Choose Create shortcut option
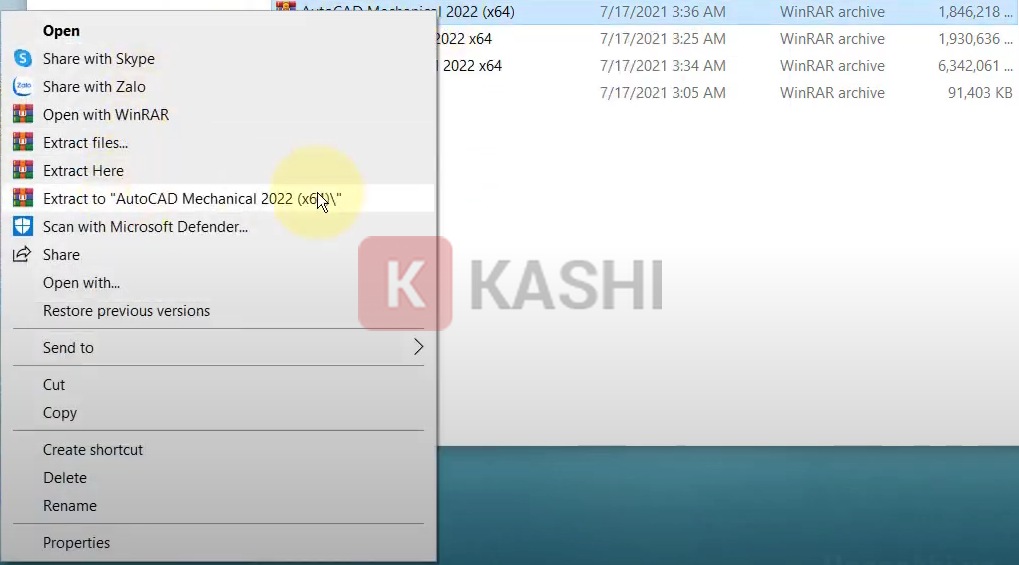The image size is (1019, 565). tap(93, 450)
